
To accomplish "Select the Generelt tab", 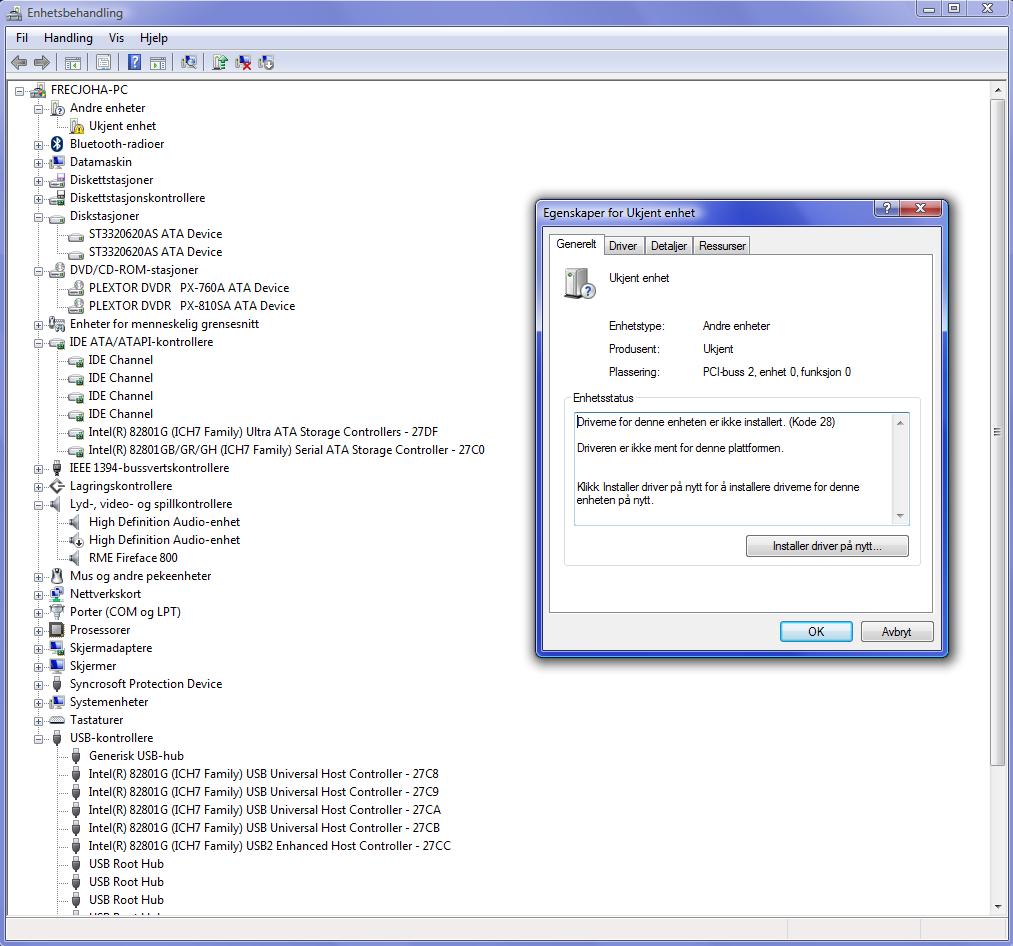I will click(x=576, y=244).
